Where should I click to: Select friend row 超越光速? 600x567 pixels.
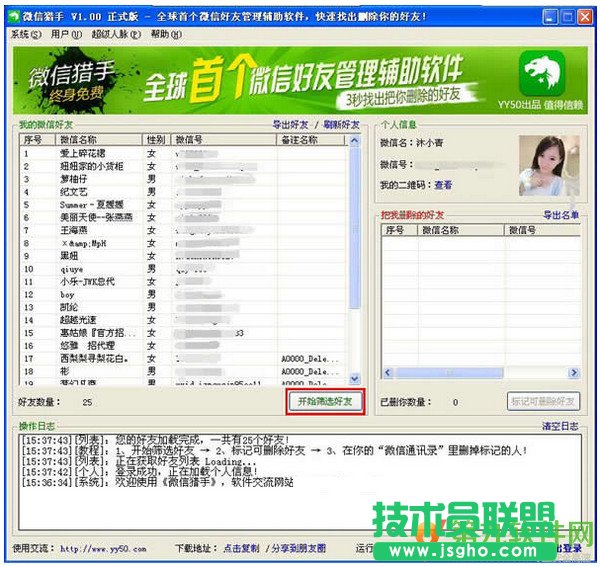point(184,320)
